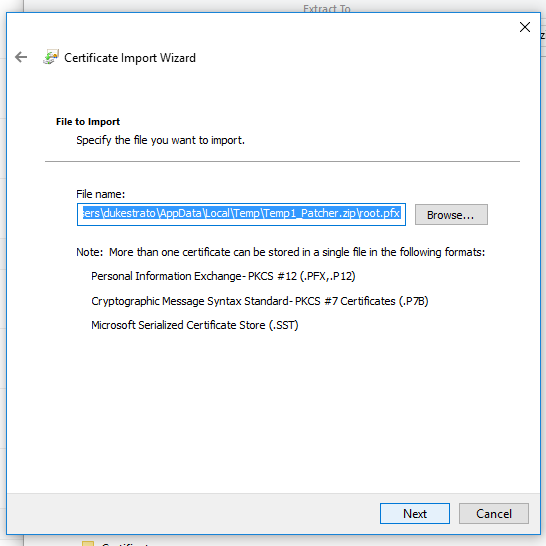Cancel the certificate import
546x546 pixels.
pyautogui.click(x=493, y=513)
